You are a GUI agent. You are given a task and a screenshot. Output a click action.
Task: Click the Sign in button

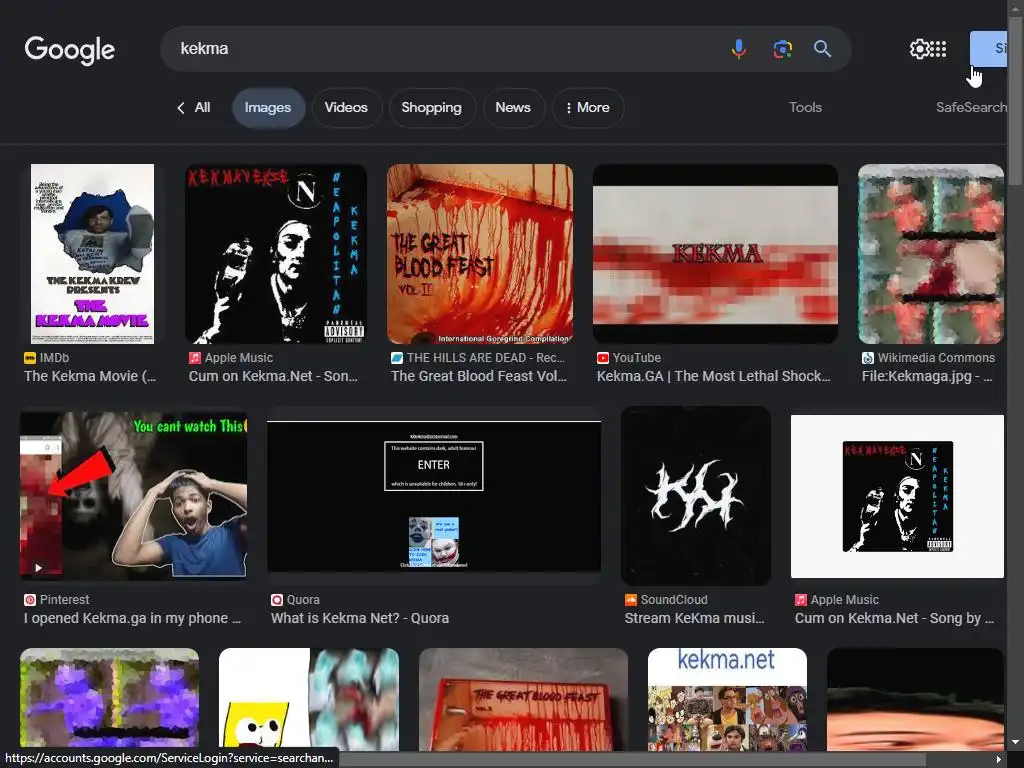click(988, 49)
